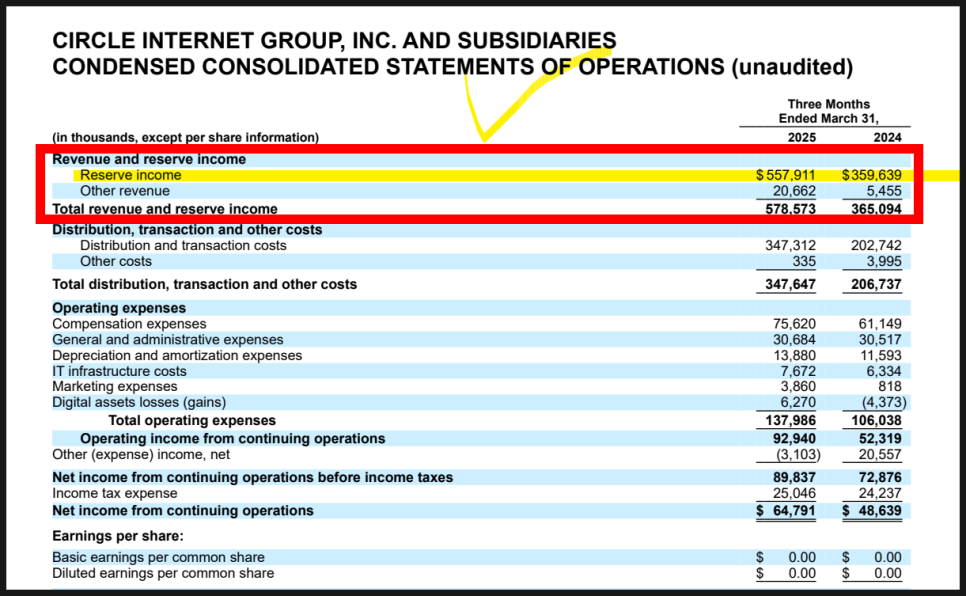
Task: Click the IT infrastructure value "7,672"
Action: tap(798, 371)
